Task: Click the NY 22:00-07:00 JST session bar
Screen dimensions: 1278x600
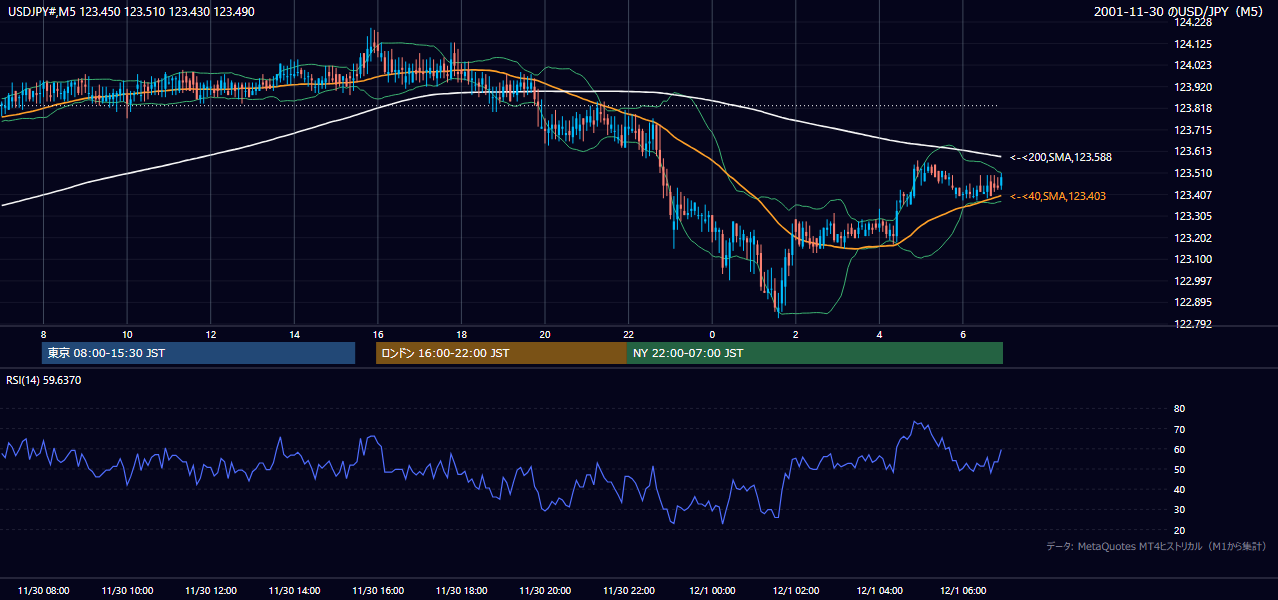Action: (x=815, y=353)
